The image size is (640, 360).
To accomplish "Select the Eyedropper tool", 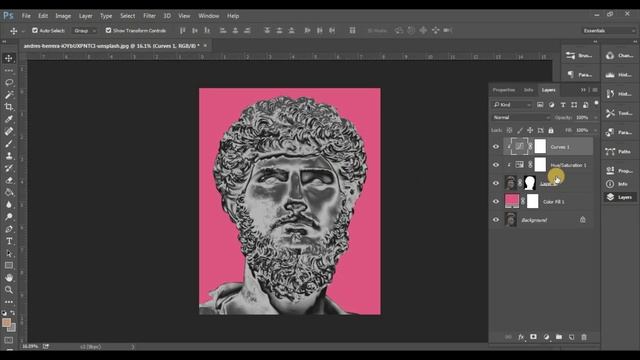I will point(9,119).
